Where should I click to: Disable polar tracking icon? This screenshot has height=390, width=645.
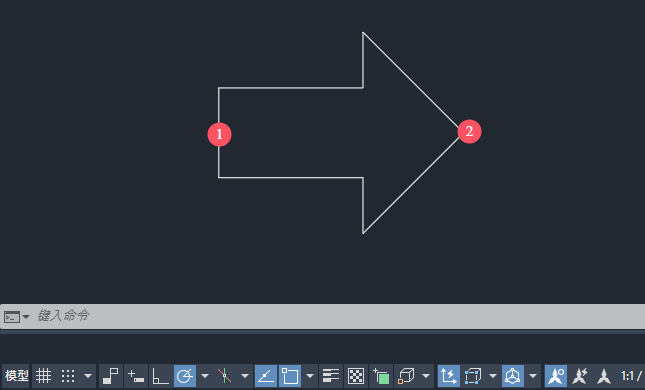pos(185,376)
